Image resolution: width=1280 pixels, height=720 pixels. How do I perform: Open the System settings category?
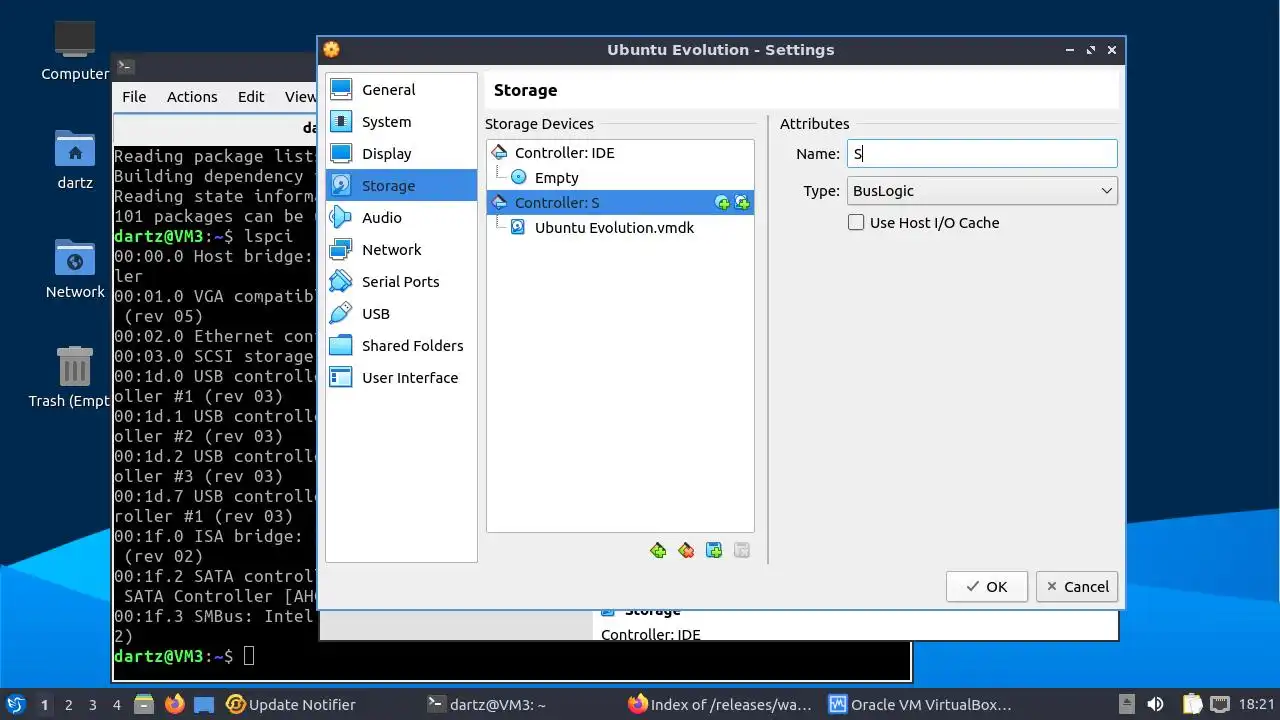click(x=401, y=122)
